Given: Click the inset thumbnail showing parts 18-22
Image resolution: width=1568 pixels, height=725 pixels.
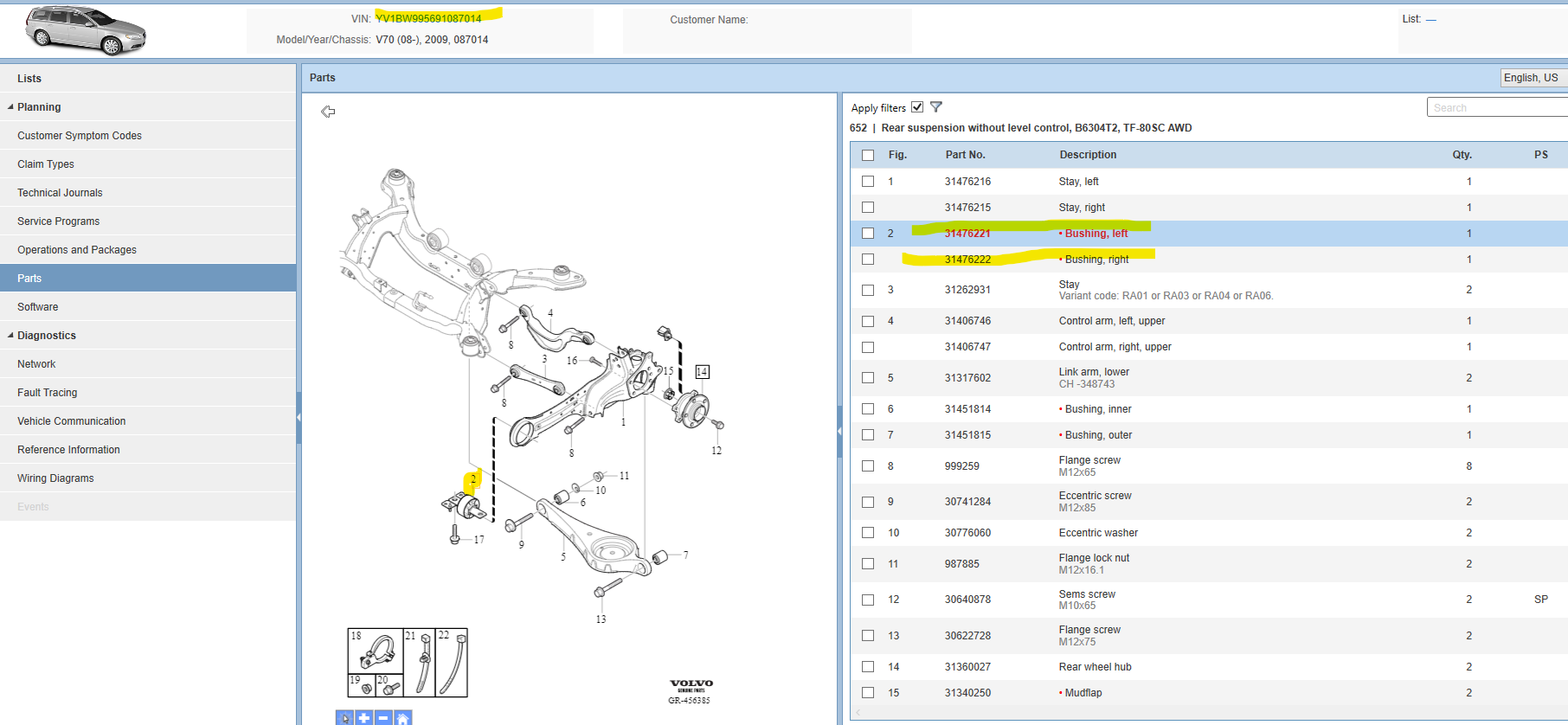Looking at the screenshot, I should coord(408,663).
